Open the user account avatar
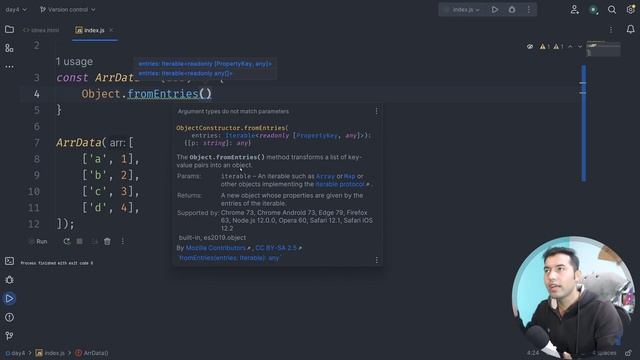The width and height of the screenshot is (640, 360). [x=593, y=10]
